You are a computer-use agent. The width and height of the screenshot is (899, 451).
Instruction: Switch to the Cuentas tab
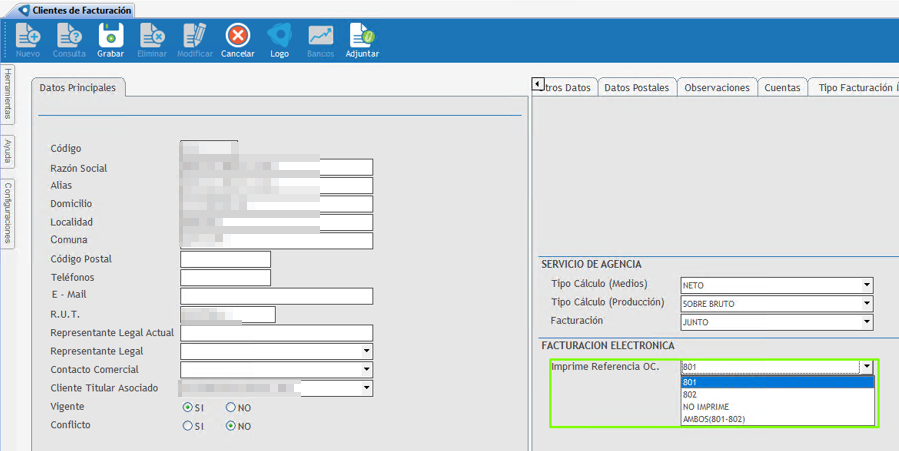[782, 88]
